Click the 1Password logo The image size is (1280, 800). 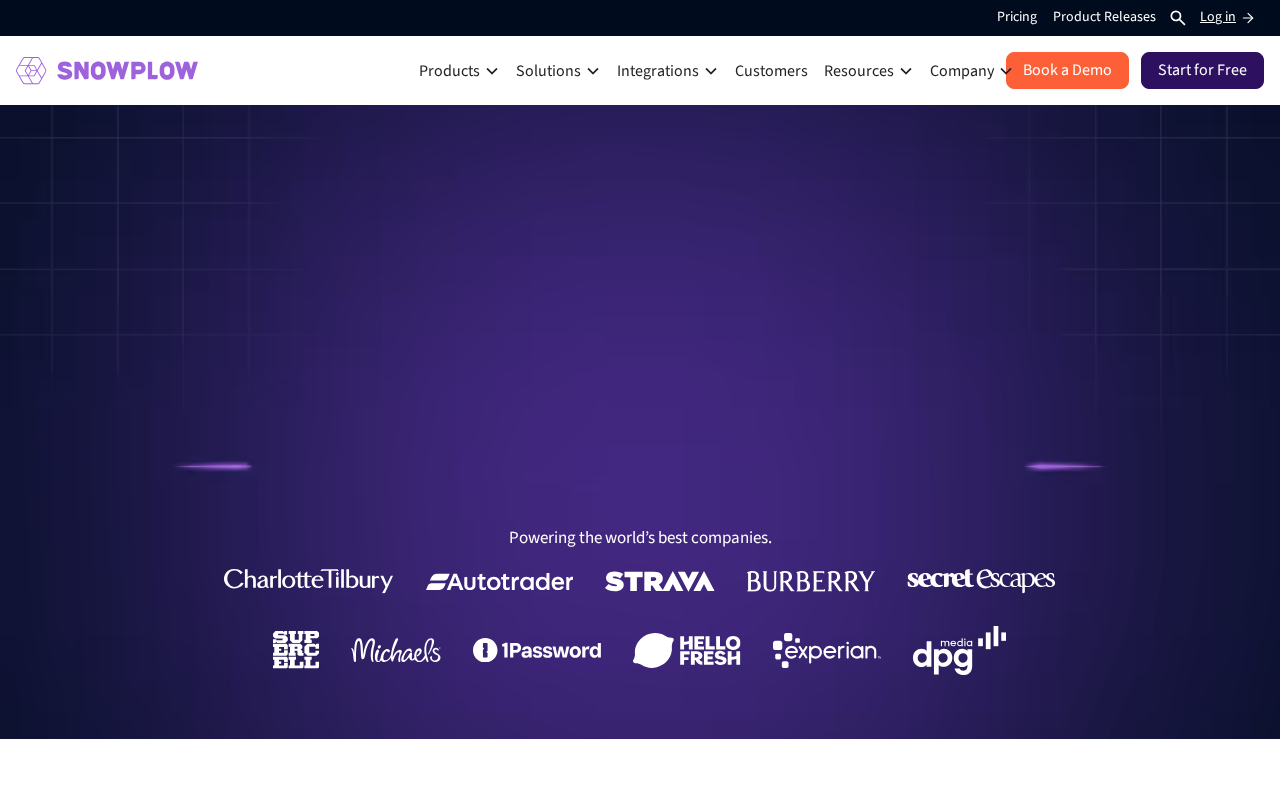click(x=537, y=650)
